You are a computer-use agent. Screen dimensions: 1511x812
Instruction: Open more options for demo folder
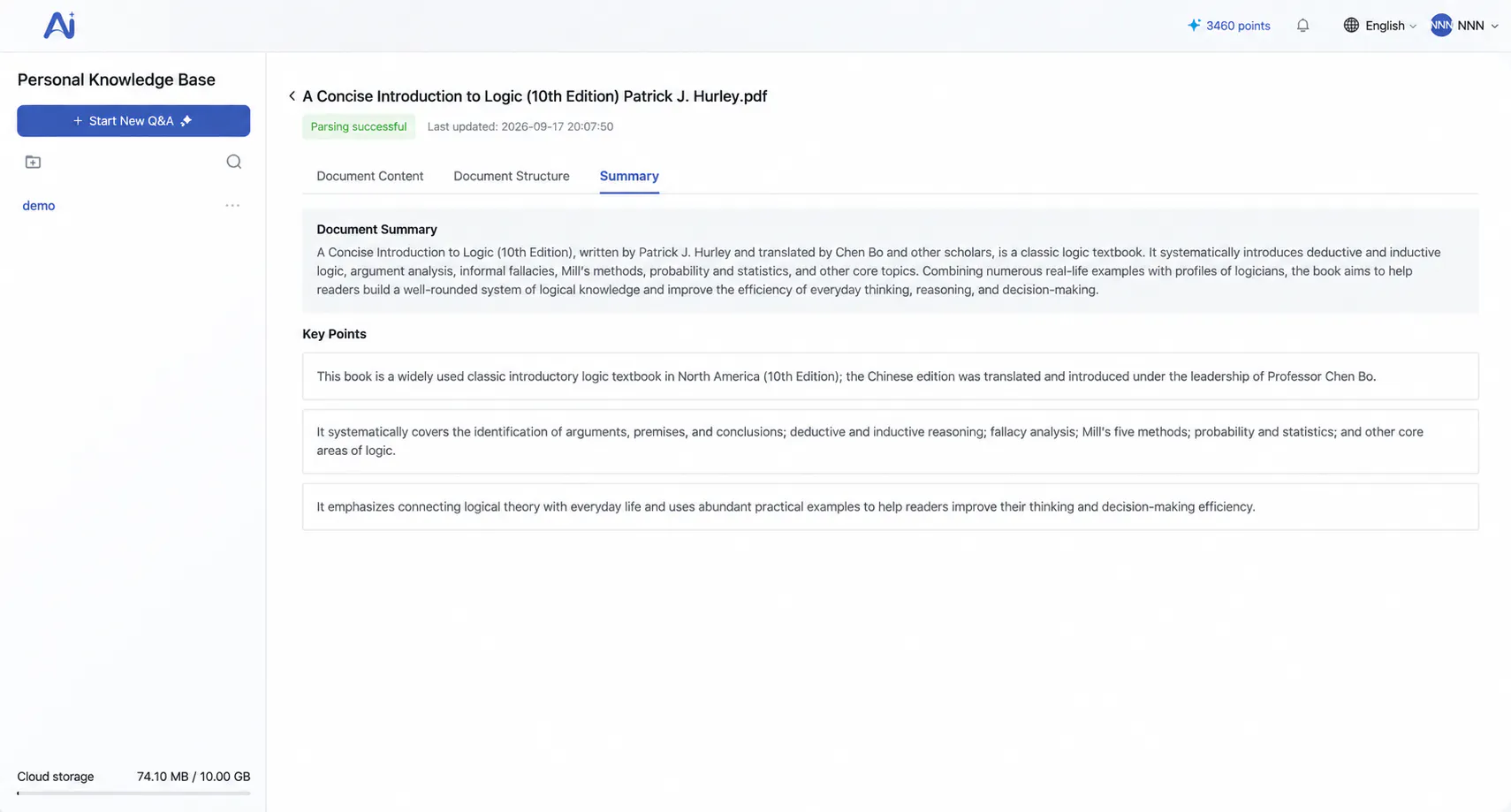tap(232, 205)
